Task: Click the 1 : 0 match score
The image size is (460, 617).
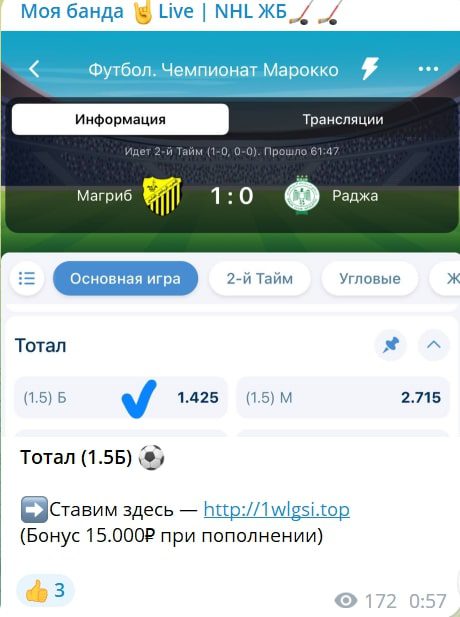Action: click(x=232, y=196)
